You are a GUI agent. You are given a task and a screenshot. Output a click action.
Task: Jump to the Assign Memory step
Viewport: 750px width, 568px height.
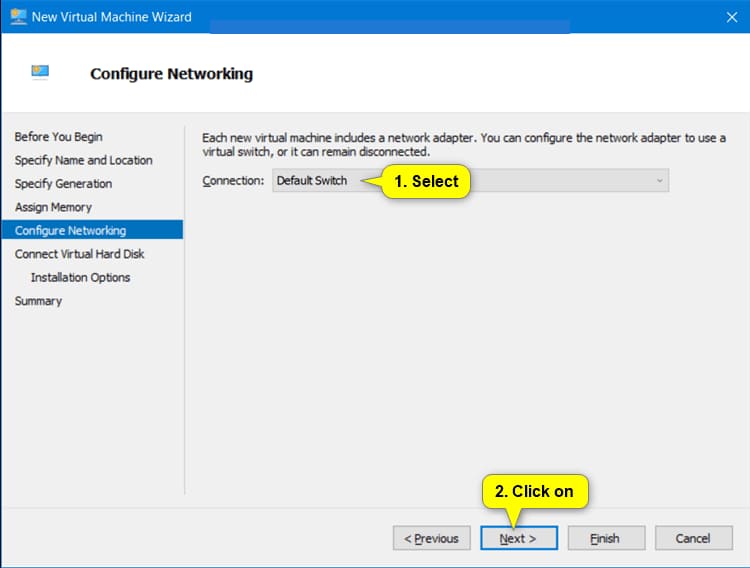tap(53, 207)
